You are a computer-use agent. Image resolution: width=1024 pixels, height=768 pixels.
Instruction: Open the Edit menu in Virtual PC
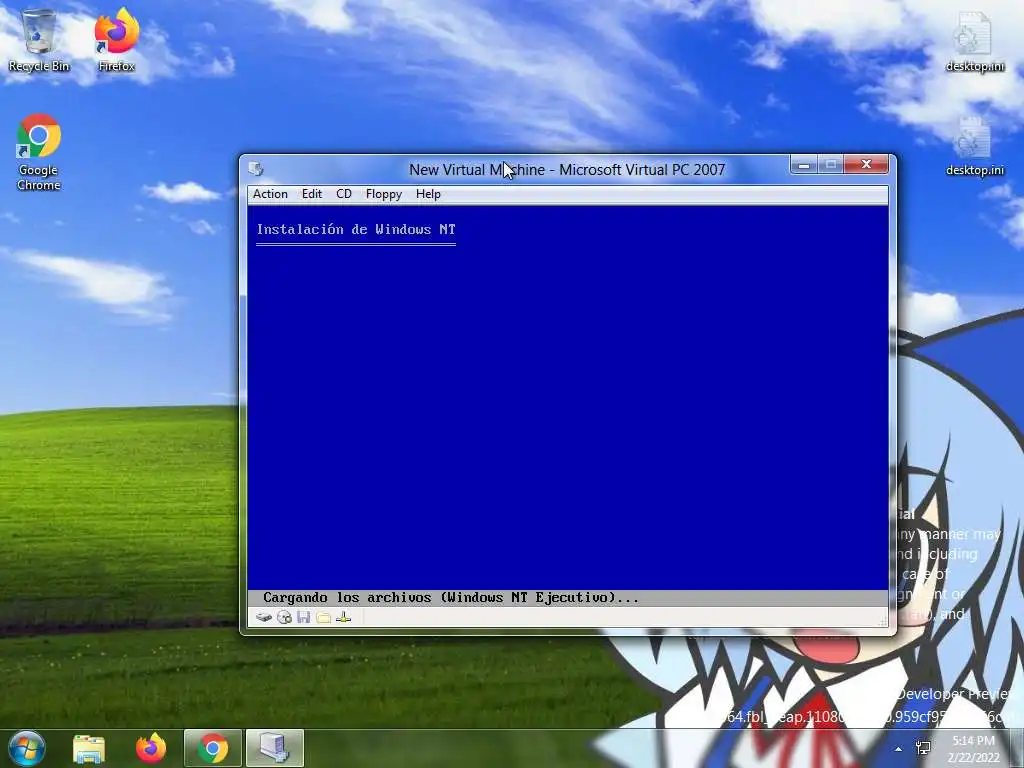coord(312,194)
